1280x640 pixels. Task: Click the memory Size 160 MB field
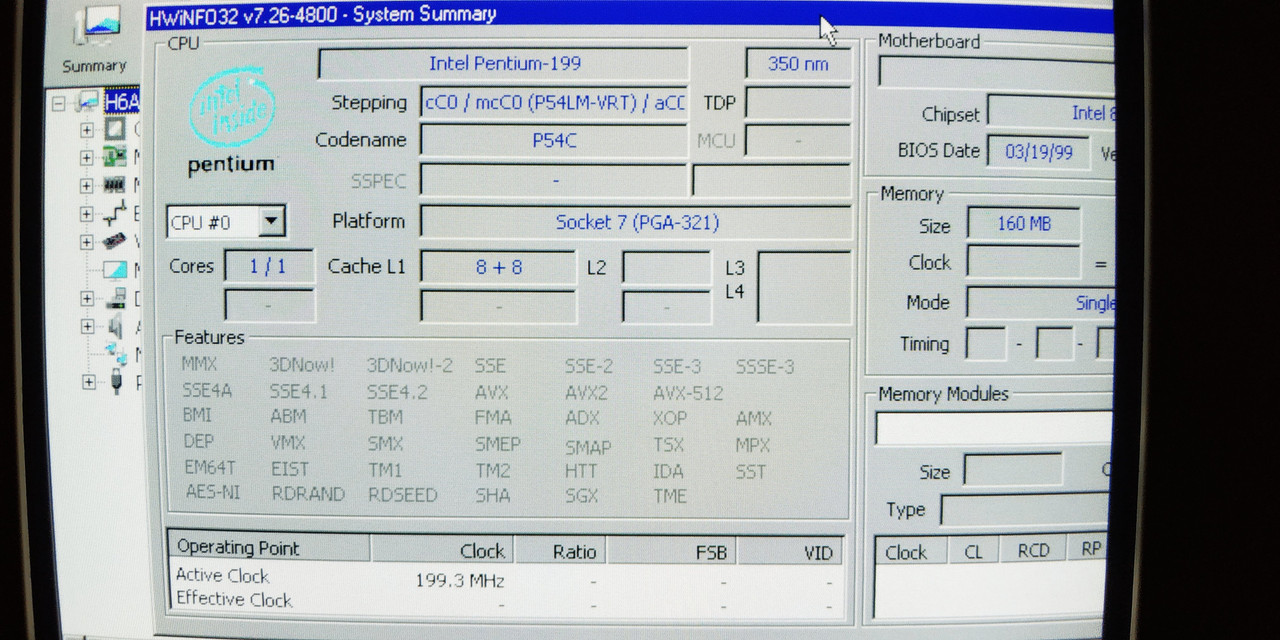(1024, 224)
